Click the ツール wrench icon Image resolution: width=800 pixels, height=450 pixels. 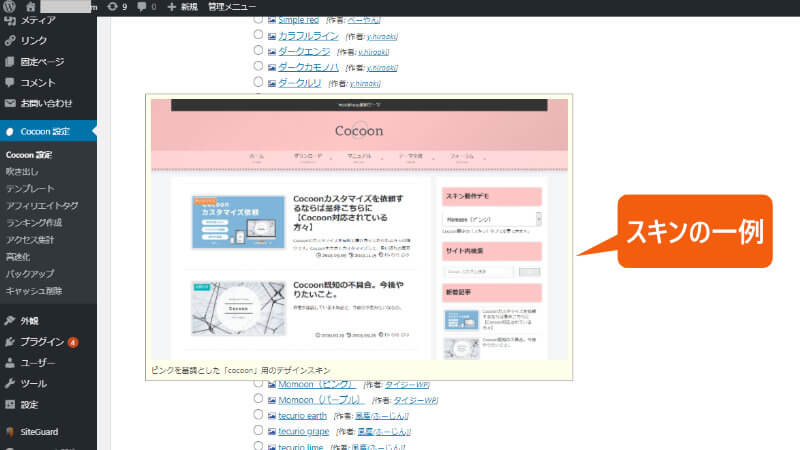[x=10, y=383]
